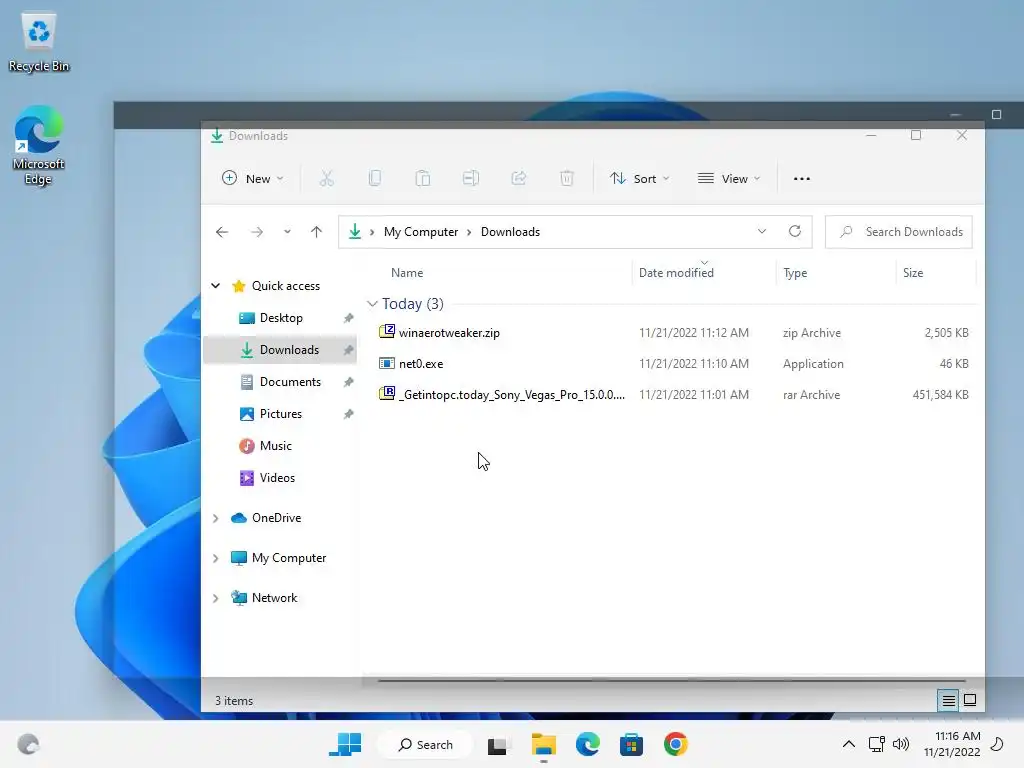Screen dimensions: 1024x768
Task: Open Task View on taskbar
Action: pyautogui.click(x=498, y=744)
